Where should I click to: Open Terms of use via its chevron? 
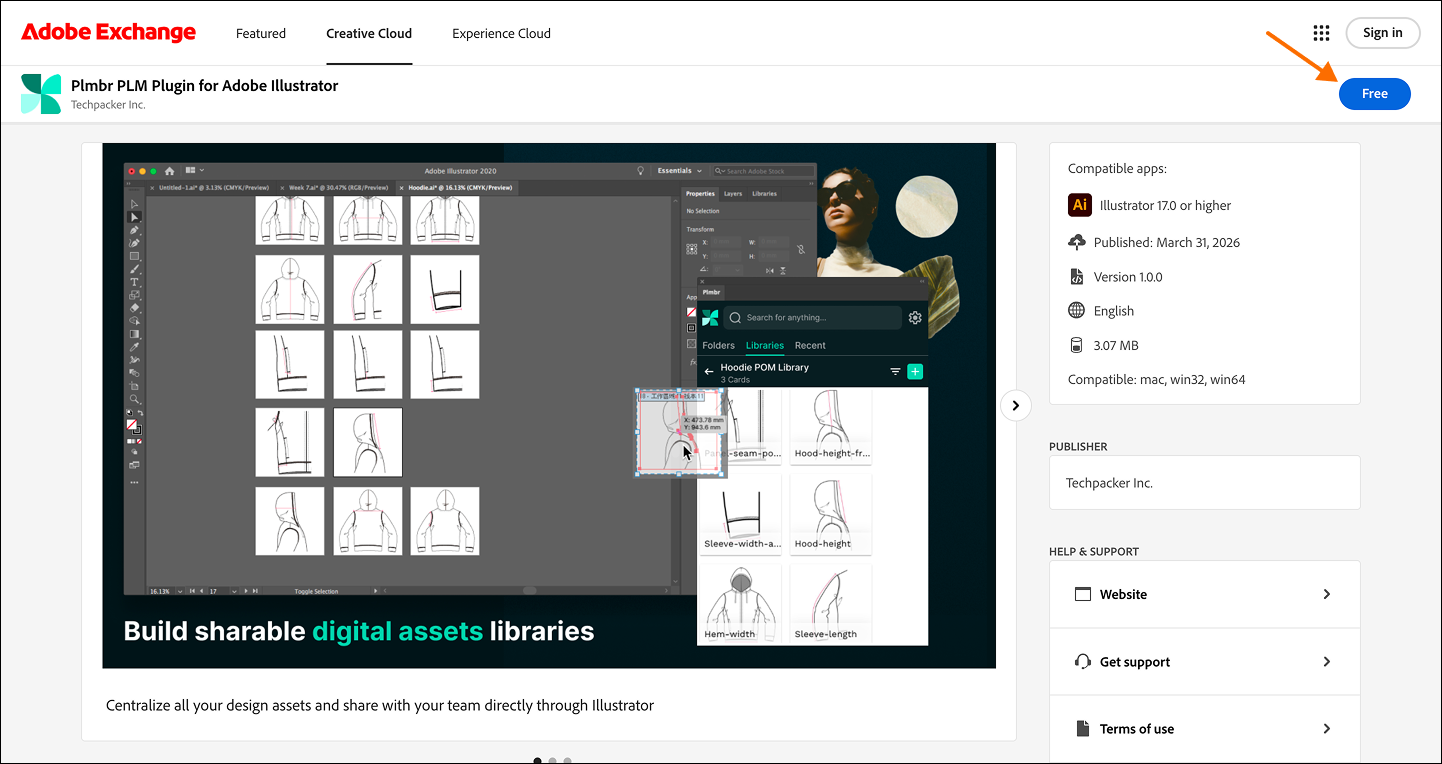(x=1327, y=728)
